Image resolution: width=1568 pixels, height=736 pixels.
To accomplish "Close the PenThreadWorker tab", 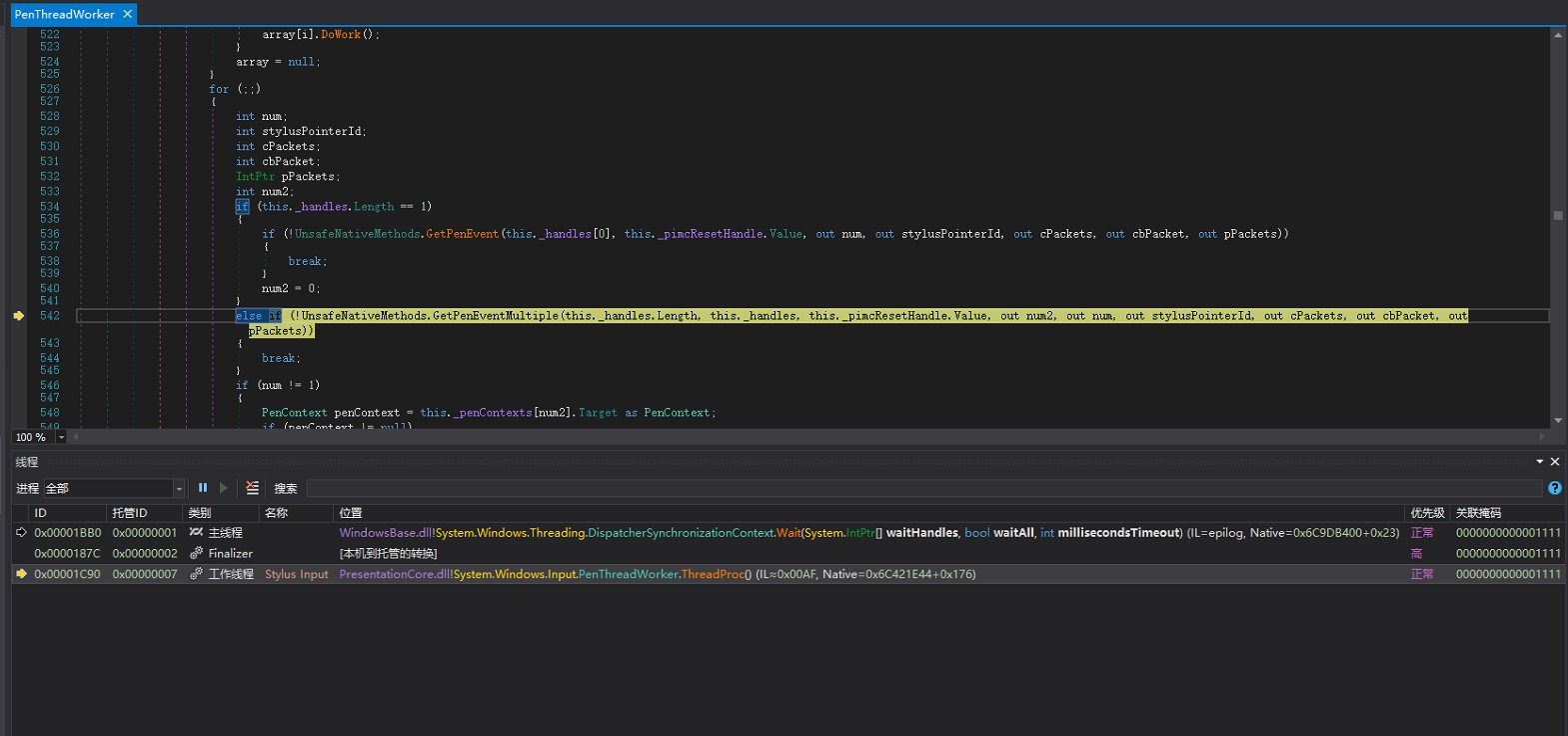I will point(127,14).
